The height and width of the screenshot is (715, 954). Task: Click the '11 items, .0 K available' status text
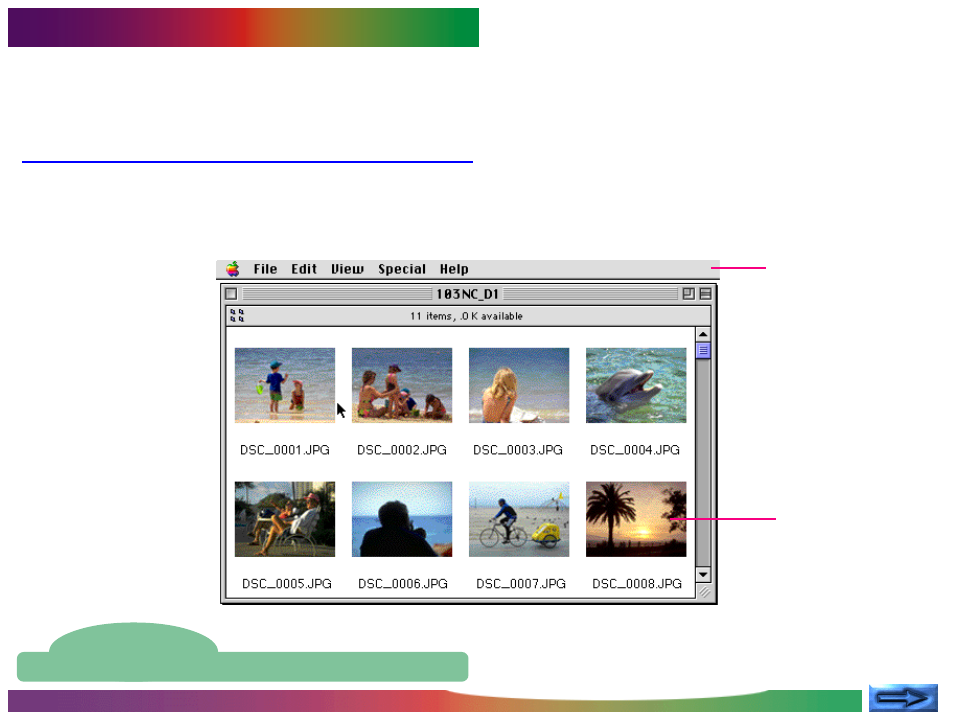tap(466, 316)
